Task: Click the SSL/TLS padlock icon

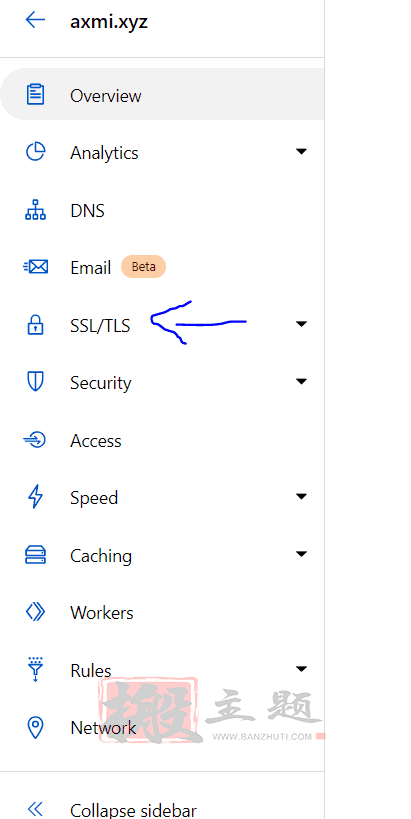Action: pyautogui.click(x=35, y=324)
